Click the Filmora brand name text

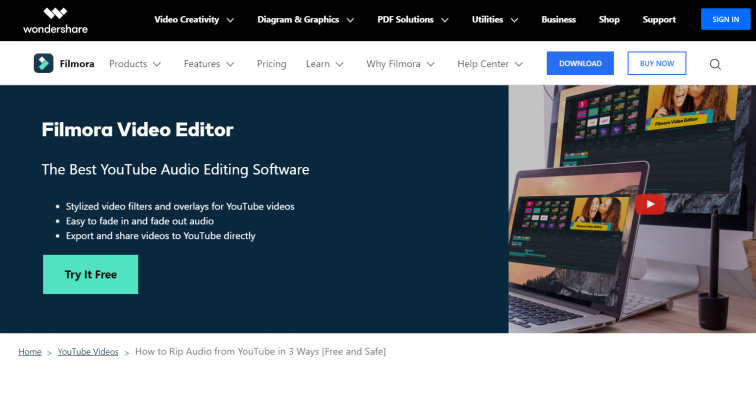tap(77, 64)
